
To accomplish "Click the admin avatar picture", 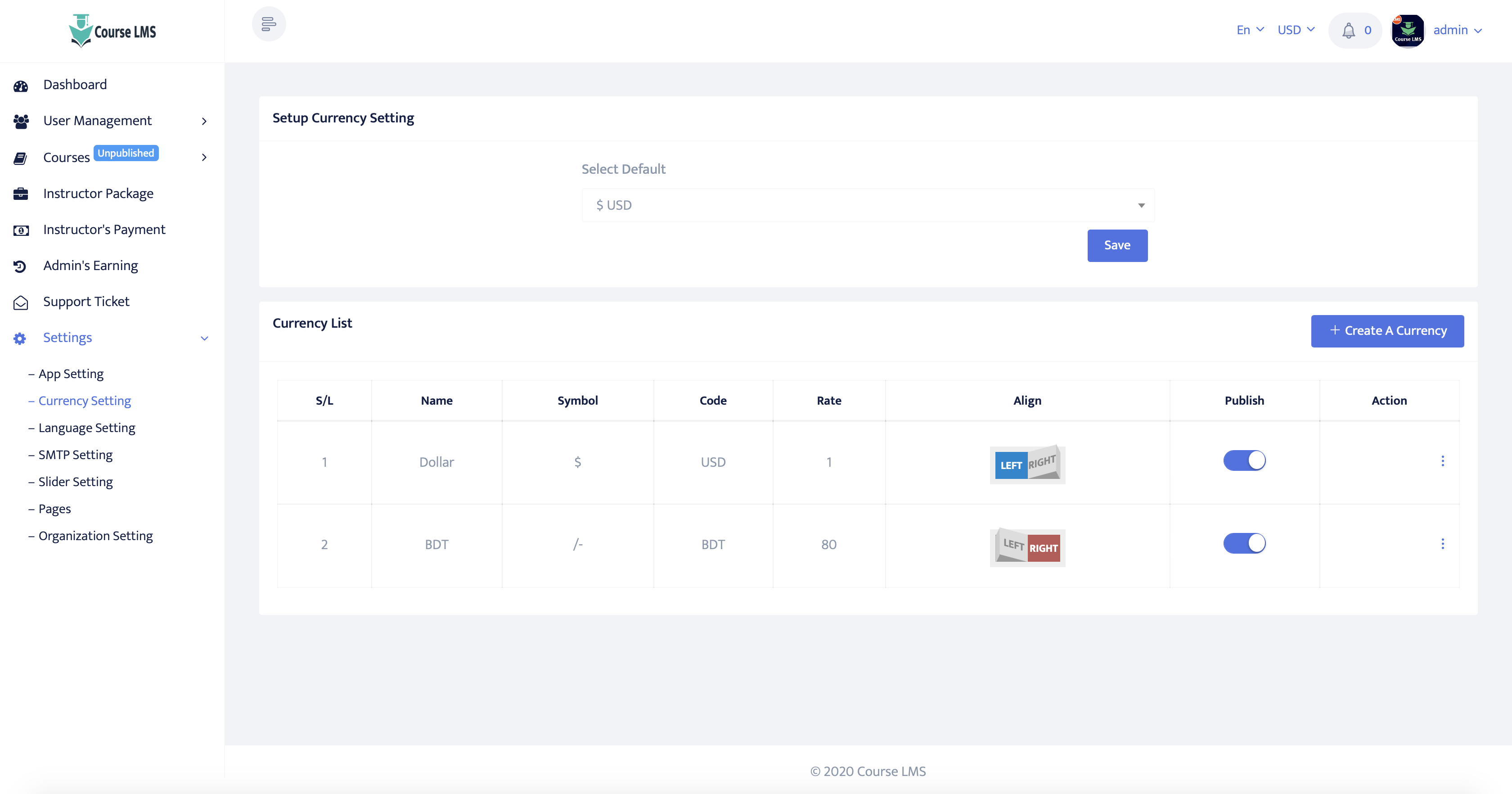I will [x=1408, y=31].
